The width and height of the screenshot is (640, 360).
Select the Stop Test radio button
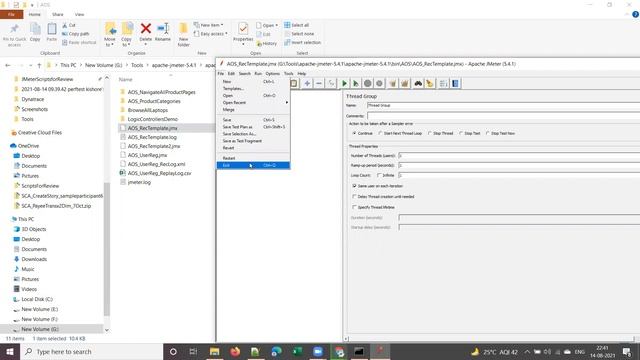click(x=461, y=133)
